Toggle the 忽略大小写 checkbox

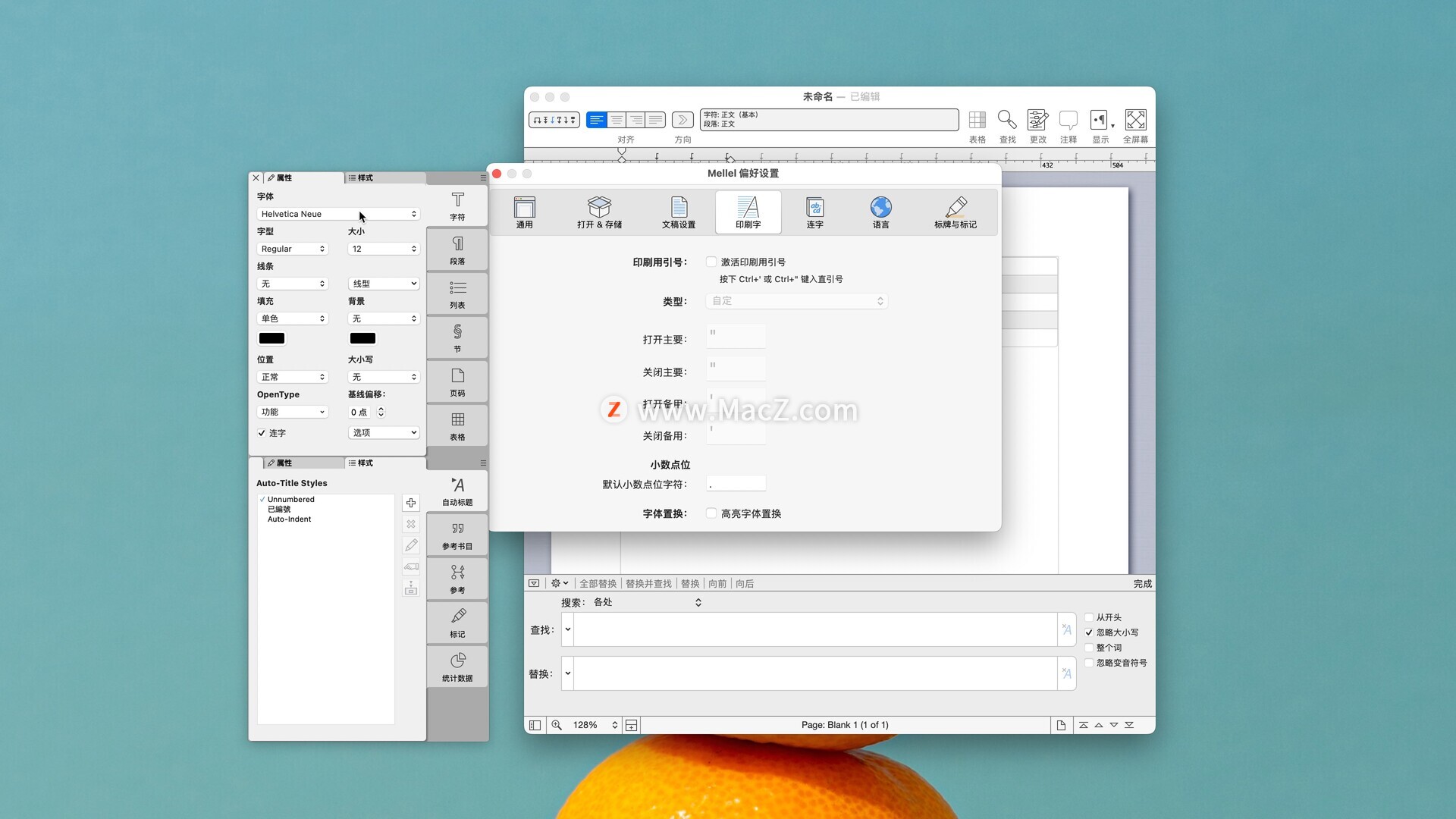point(1089,632)
